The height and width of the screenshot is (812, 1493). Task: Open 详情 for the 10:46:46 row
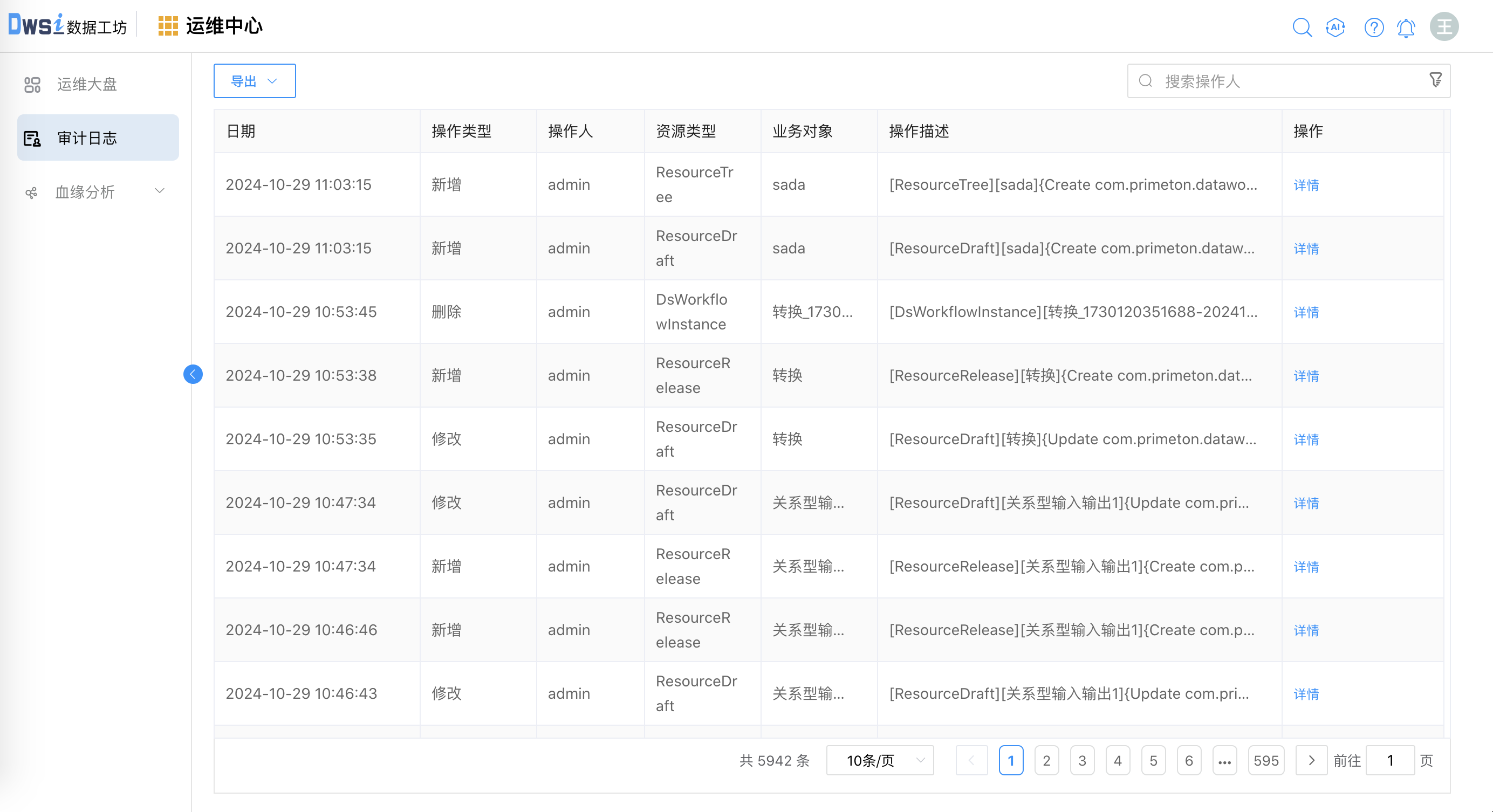1306,630
